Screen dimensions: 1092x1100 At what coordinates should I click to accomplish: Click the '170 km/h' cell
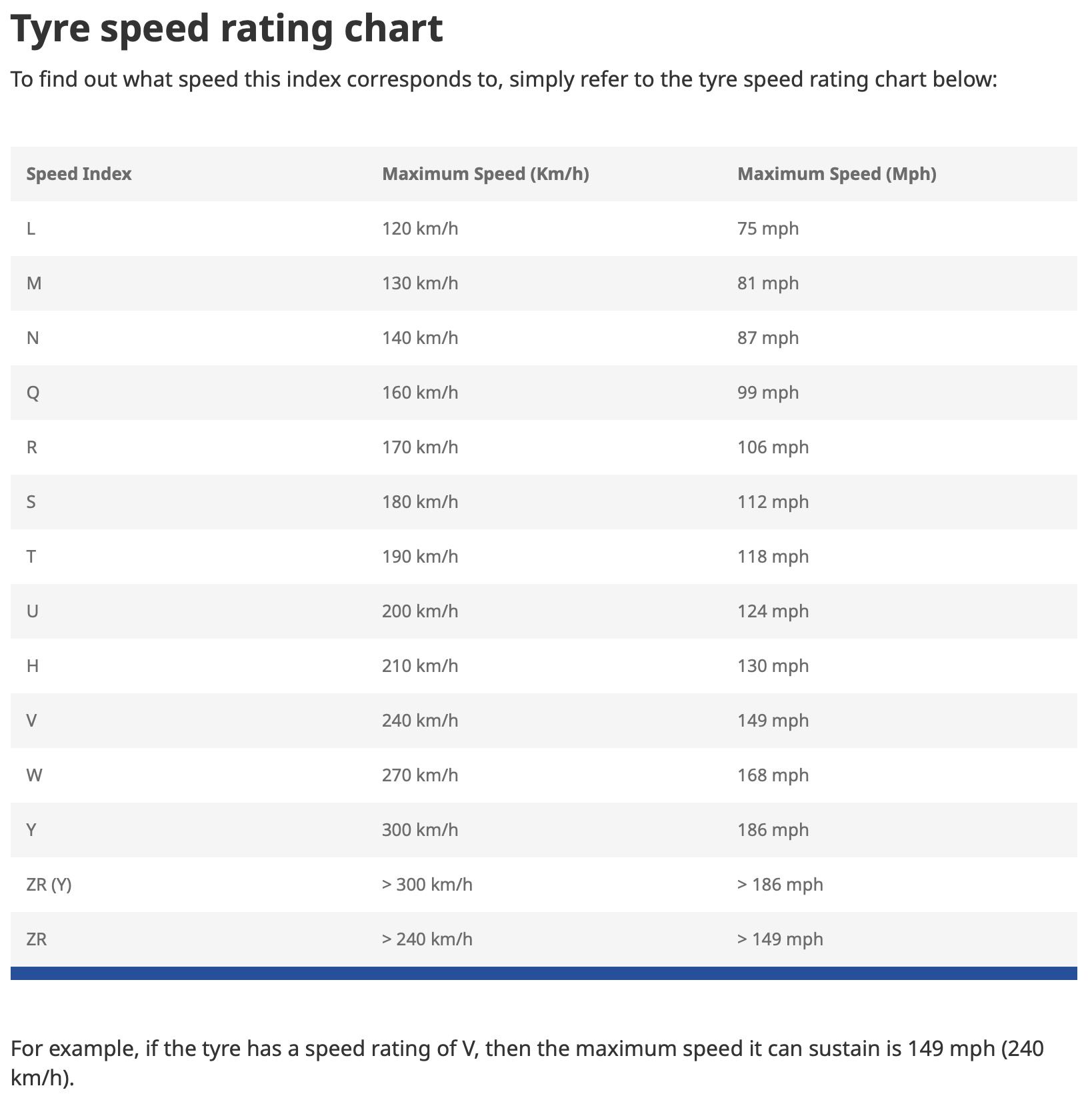pos(420,447)
